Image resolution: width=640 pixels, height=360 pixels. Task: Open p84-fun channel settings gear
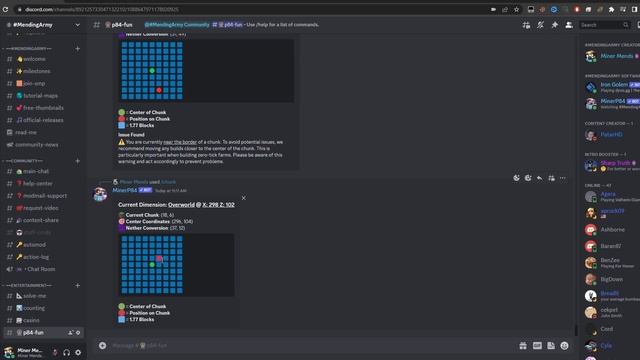point(78,333)
